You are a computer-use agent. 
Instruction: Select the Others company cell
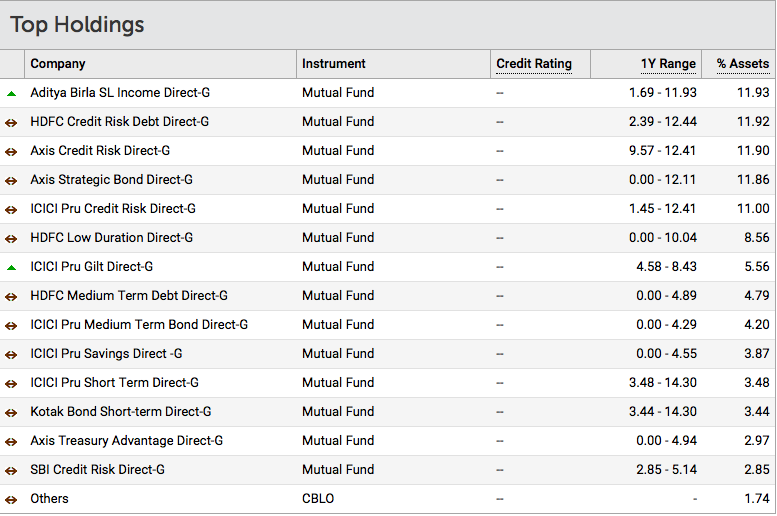coord(49,499)
